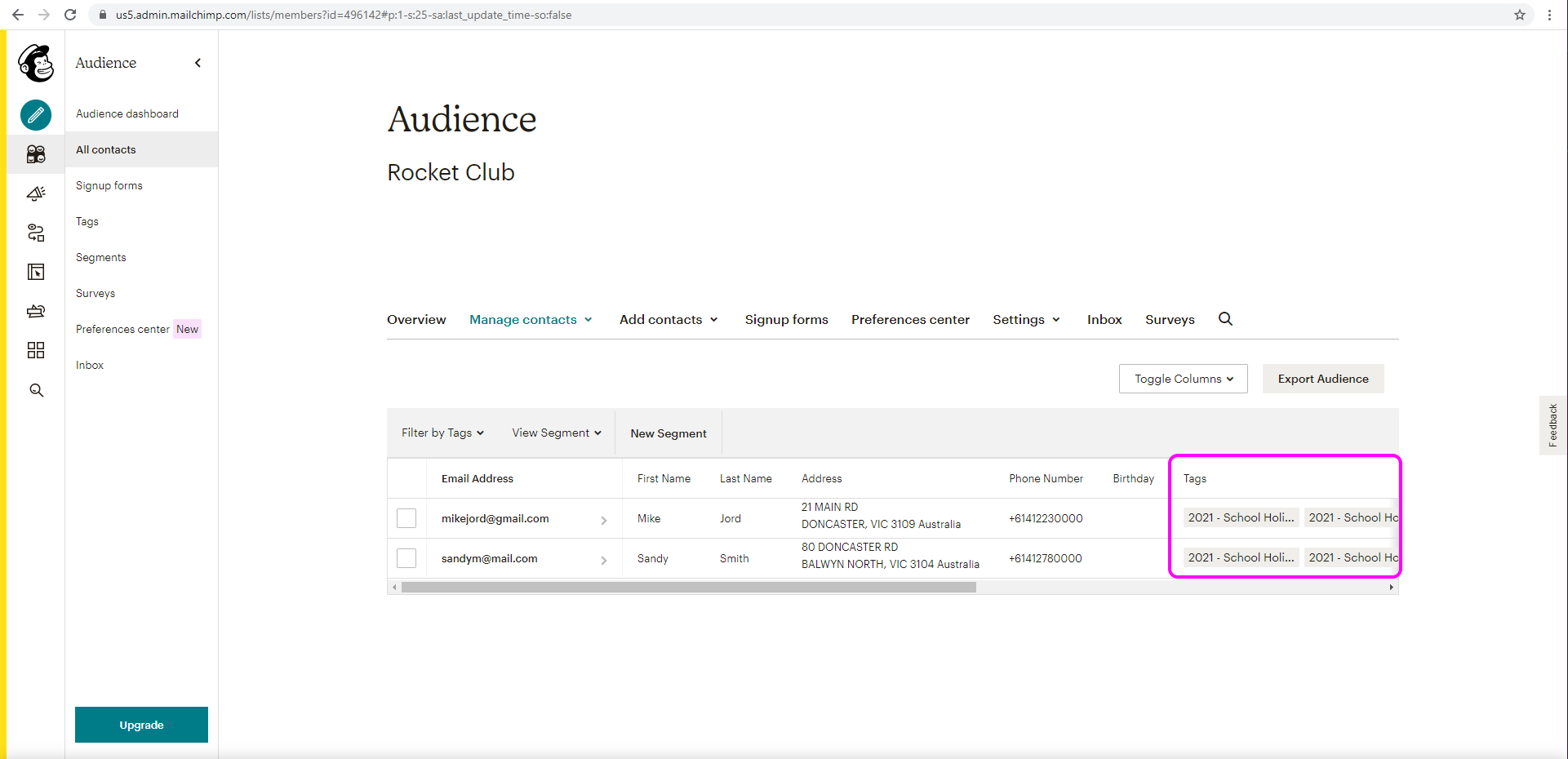
Task: Click the Mailchimp monkey logo
Action: coord(35,63)
